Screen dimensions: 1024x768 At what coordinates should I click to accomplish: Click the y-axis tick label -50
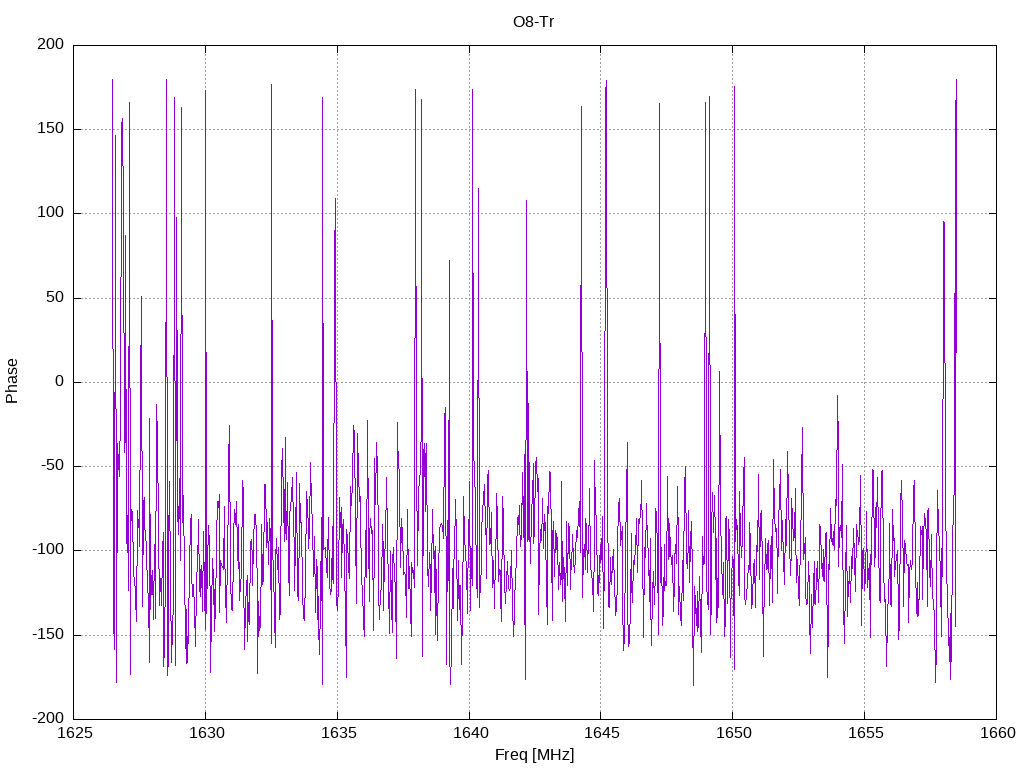point(53,466)
